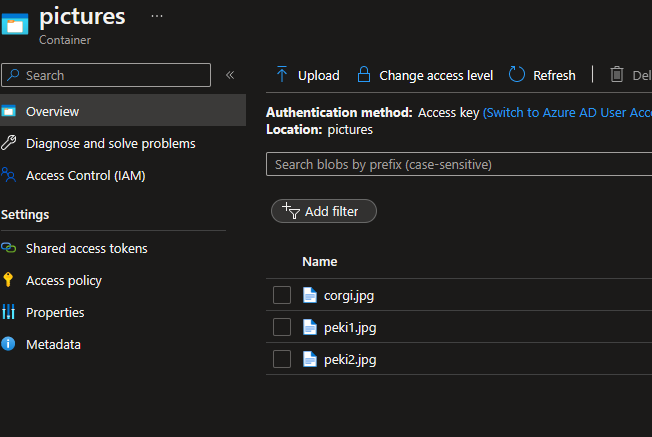Click the padlock icon for access level

pyautogui.click(x=364, y=74)
